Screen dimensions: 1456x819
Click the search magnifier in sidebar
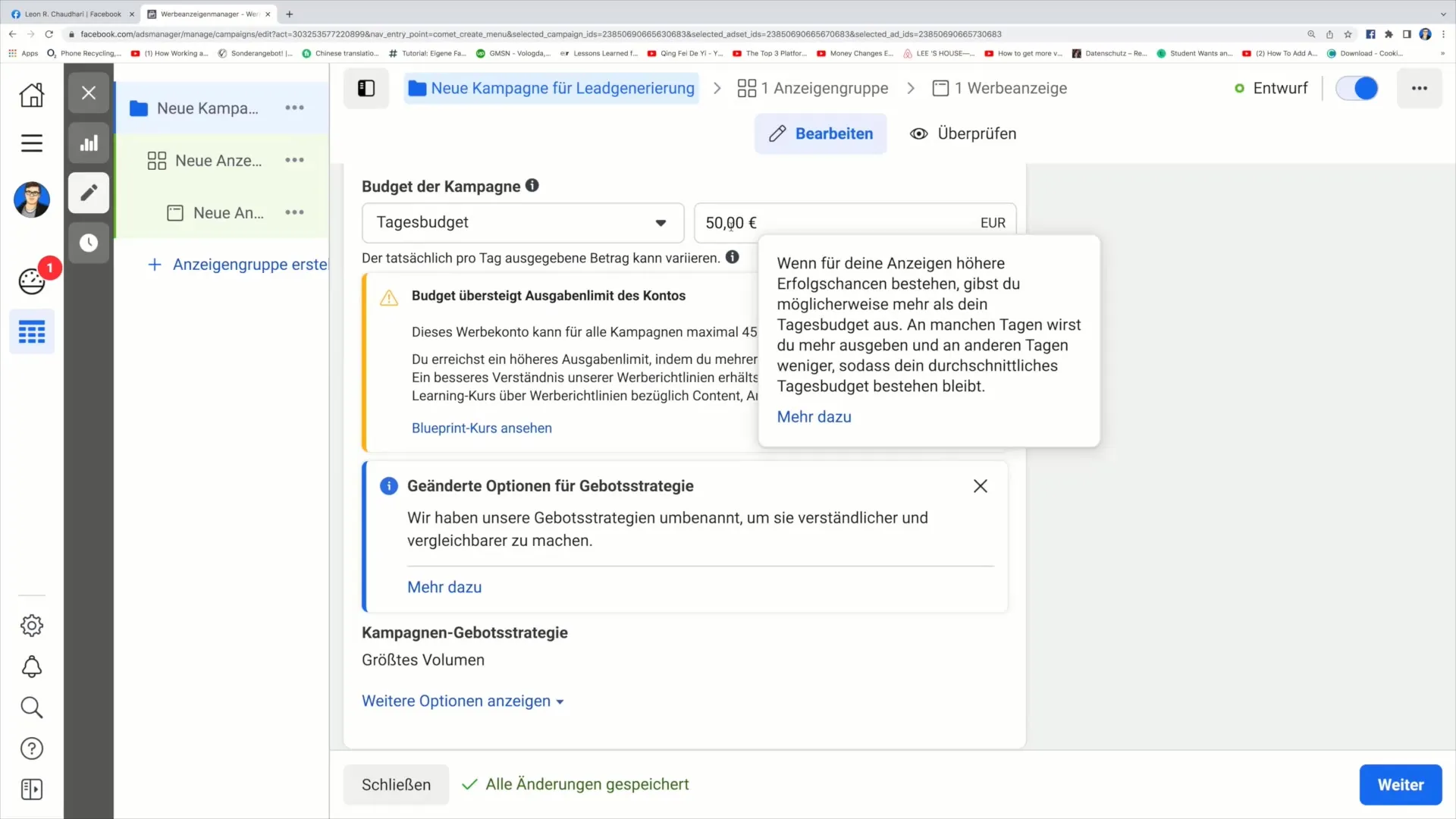[32, 708]
